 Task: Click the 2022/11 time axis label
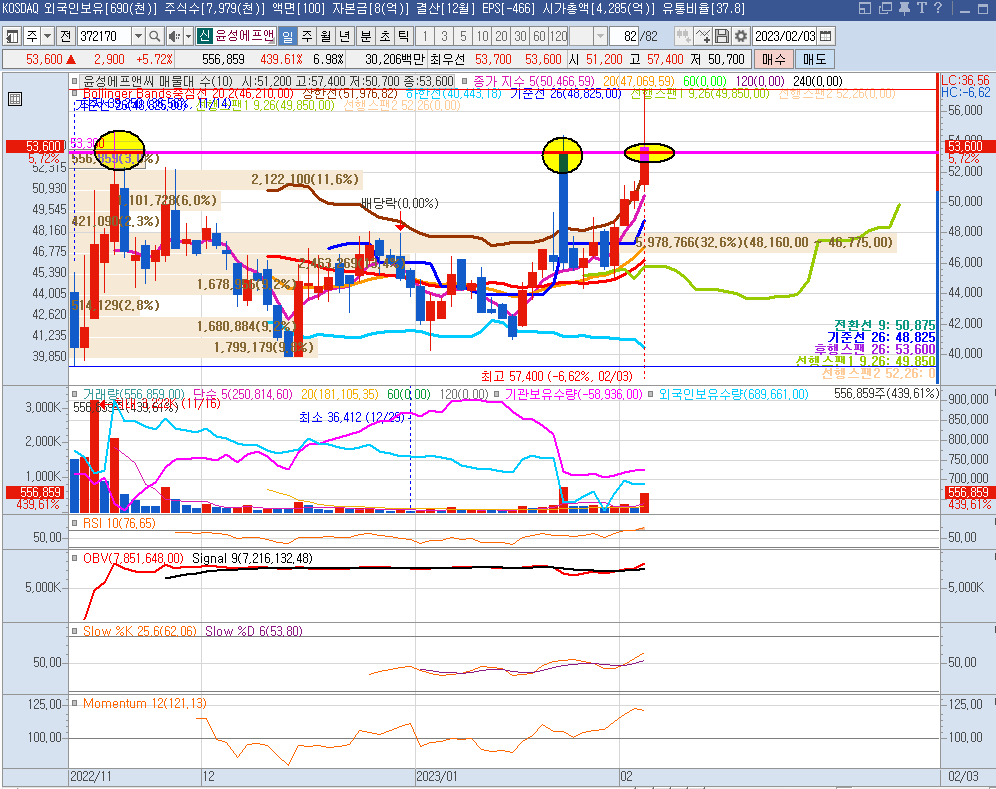coord(90,776)
